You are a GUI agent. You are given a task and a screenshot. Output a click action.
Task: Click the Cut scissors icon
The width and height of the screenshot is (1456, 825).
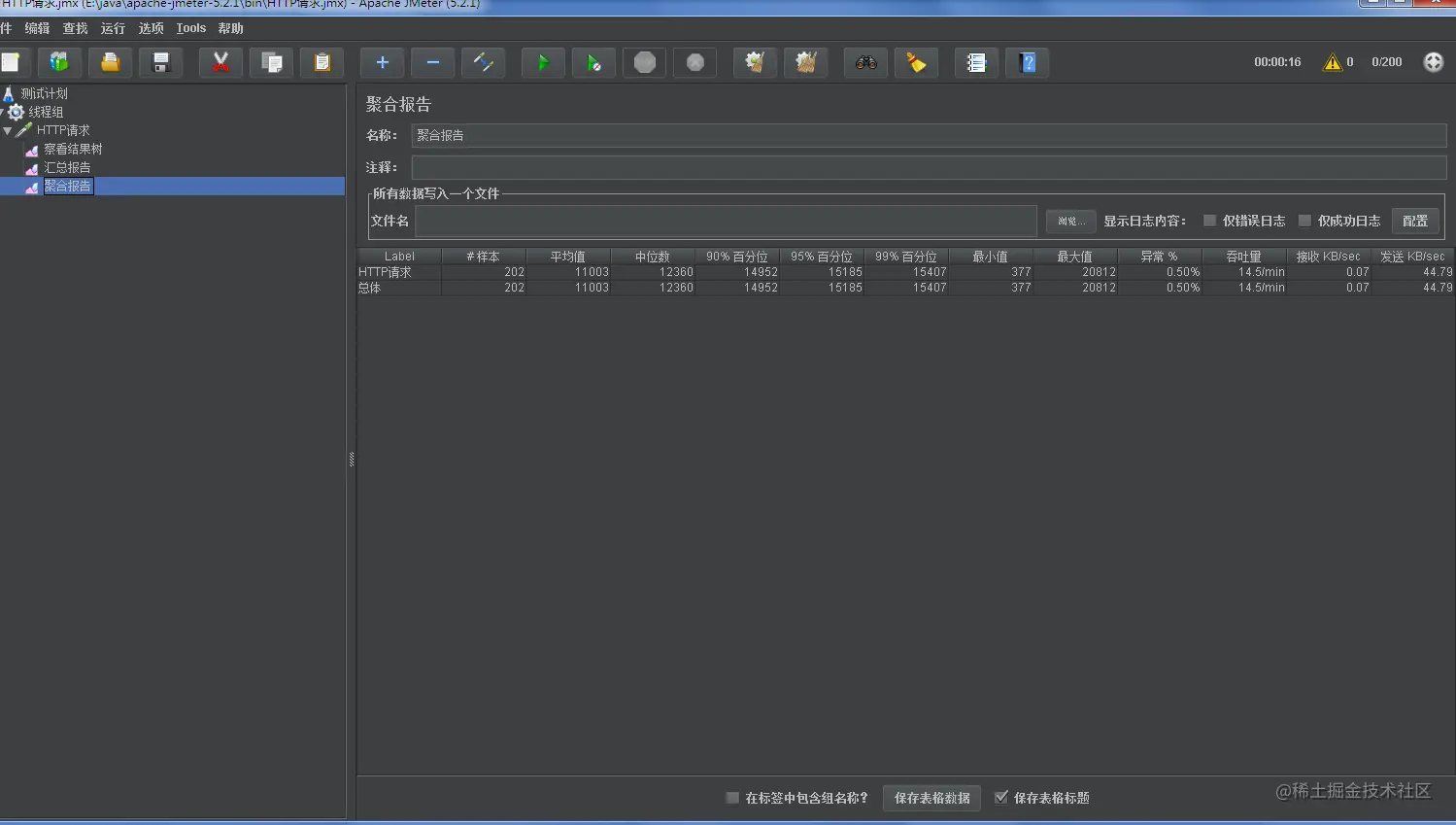pyautogui.click(x=220, y=62)
